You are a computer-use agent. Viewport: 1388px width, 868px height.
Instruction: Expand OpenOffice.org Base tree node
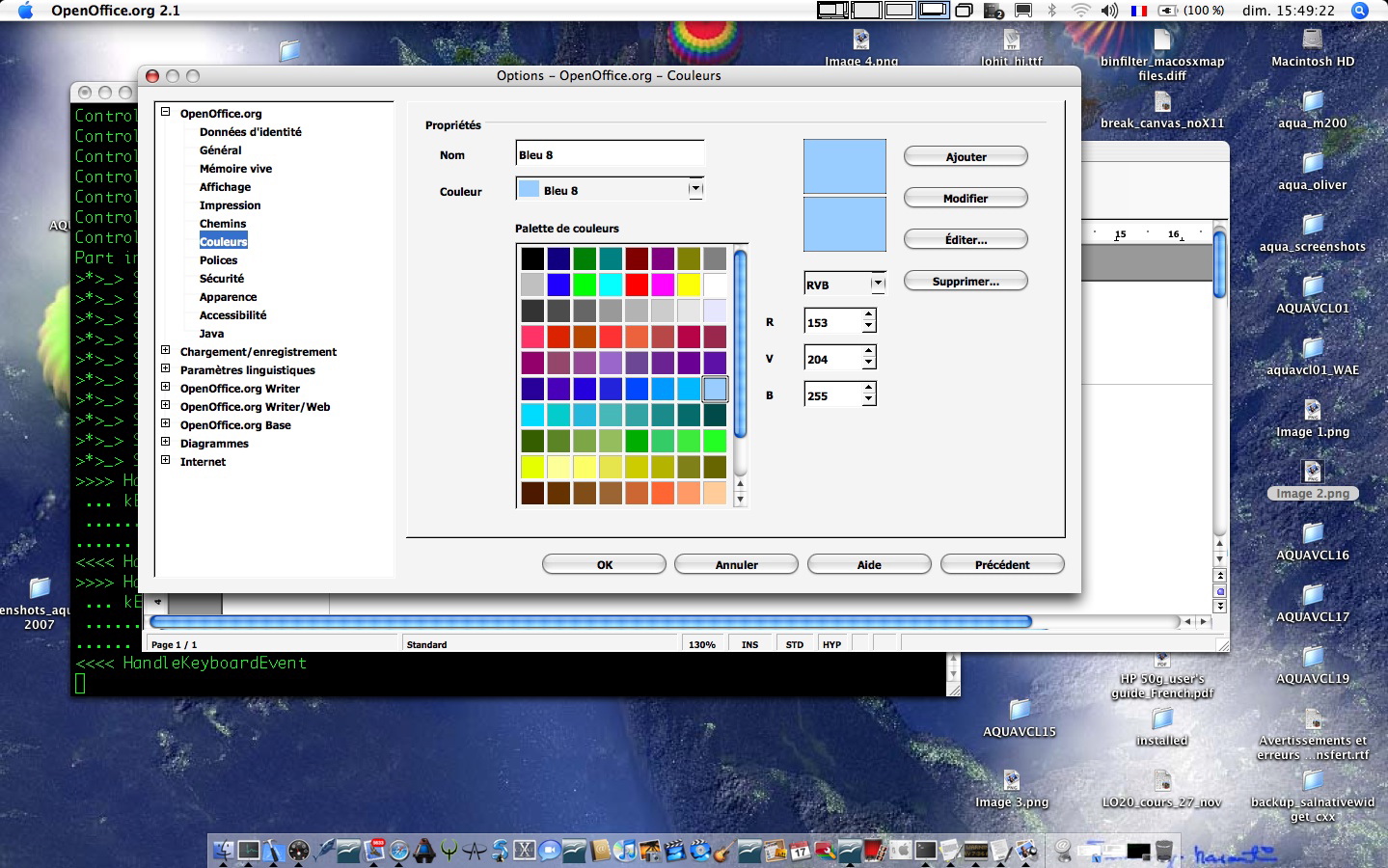pos(166,424)
